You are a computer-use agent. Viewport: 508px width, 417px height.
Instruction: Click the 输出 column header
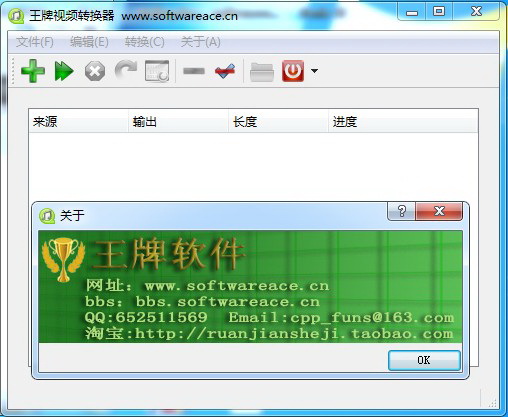click(178, 121)
